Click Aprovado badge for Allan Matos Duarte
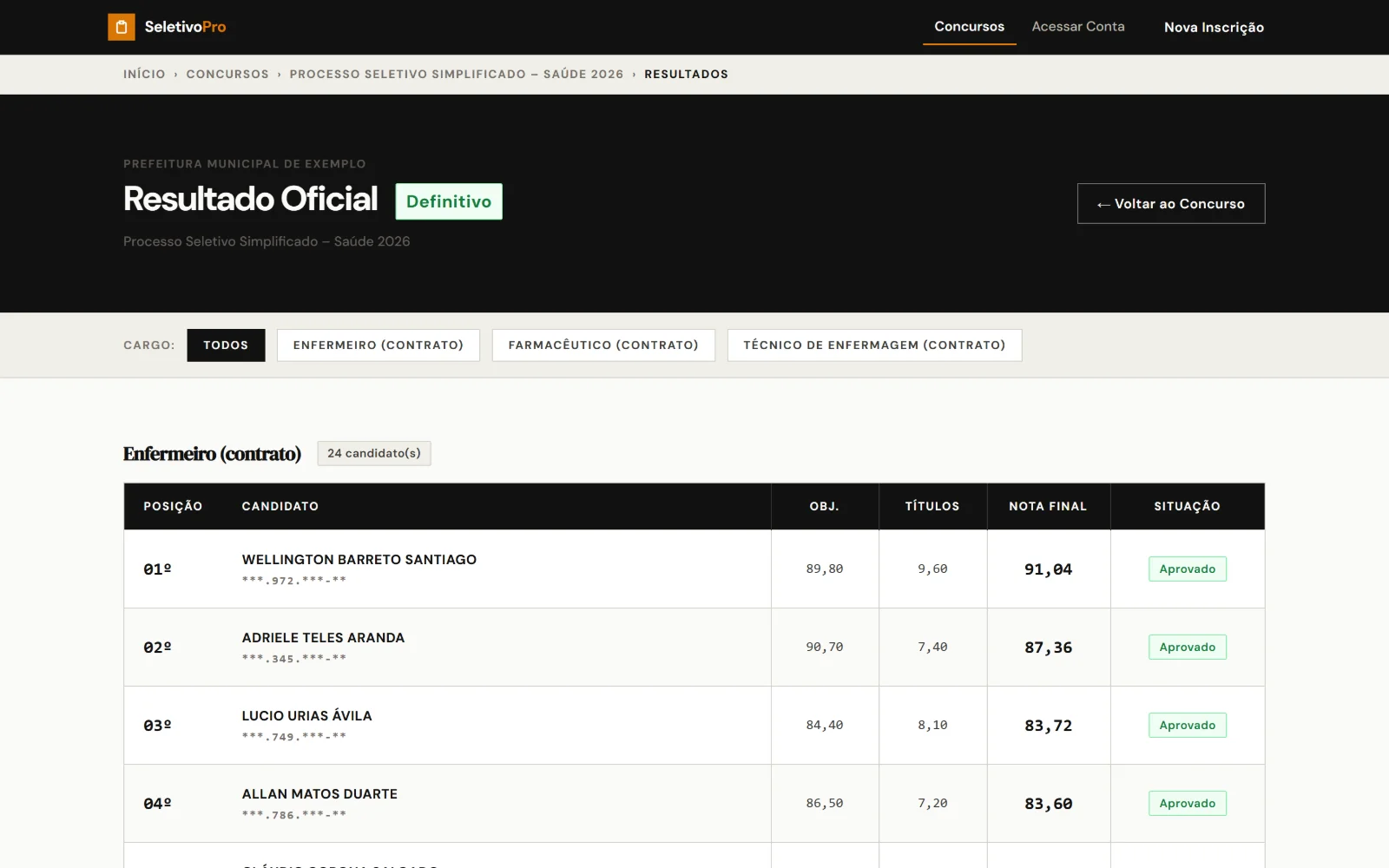Image resolution: width=1389 pixels, height=868 pixels. click(x=1187, y=804)
